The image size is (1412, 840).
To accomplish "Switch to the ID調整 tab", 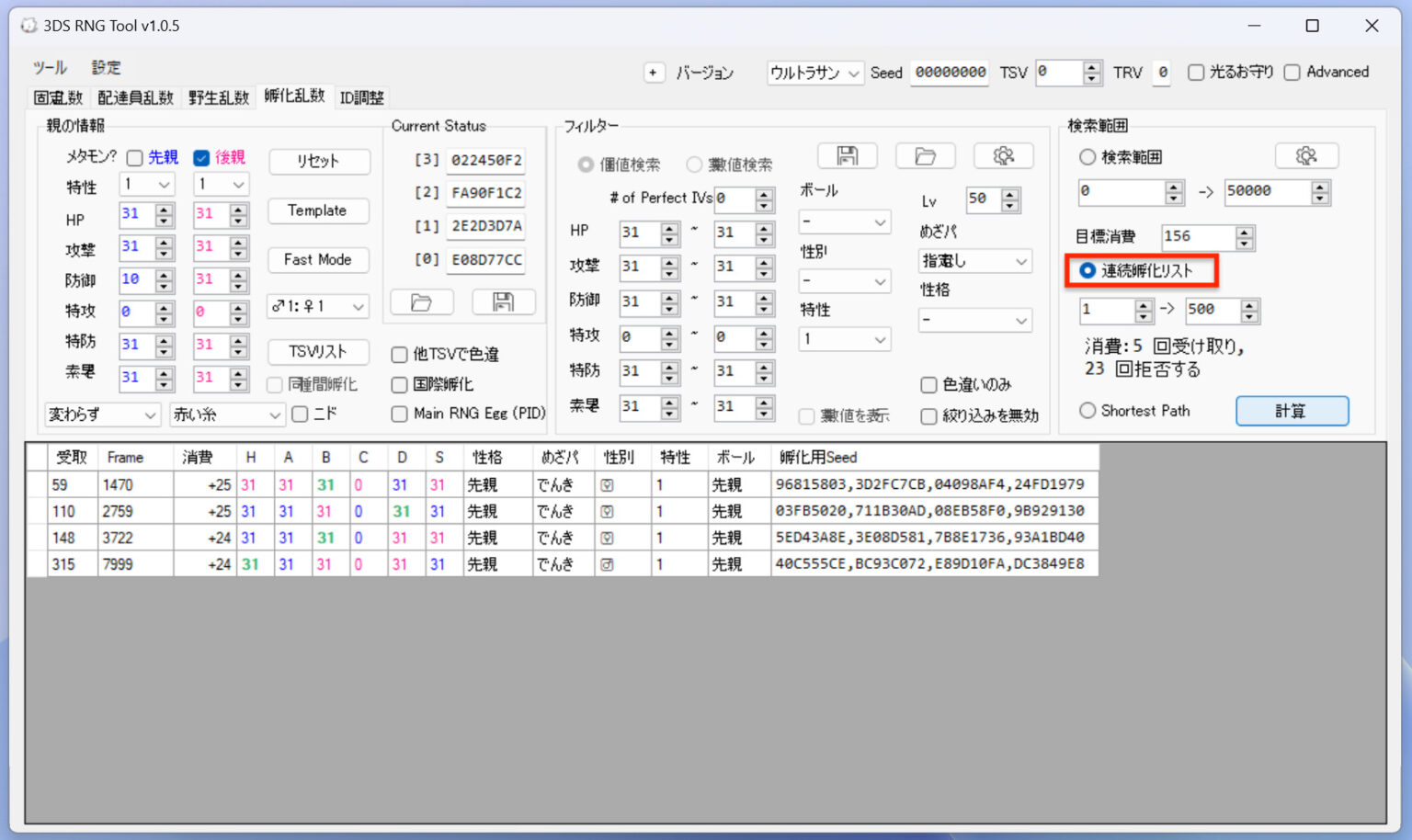I will point(361,97).
